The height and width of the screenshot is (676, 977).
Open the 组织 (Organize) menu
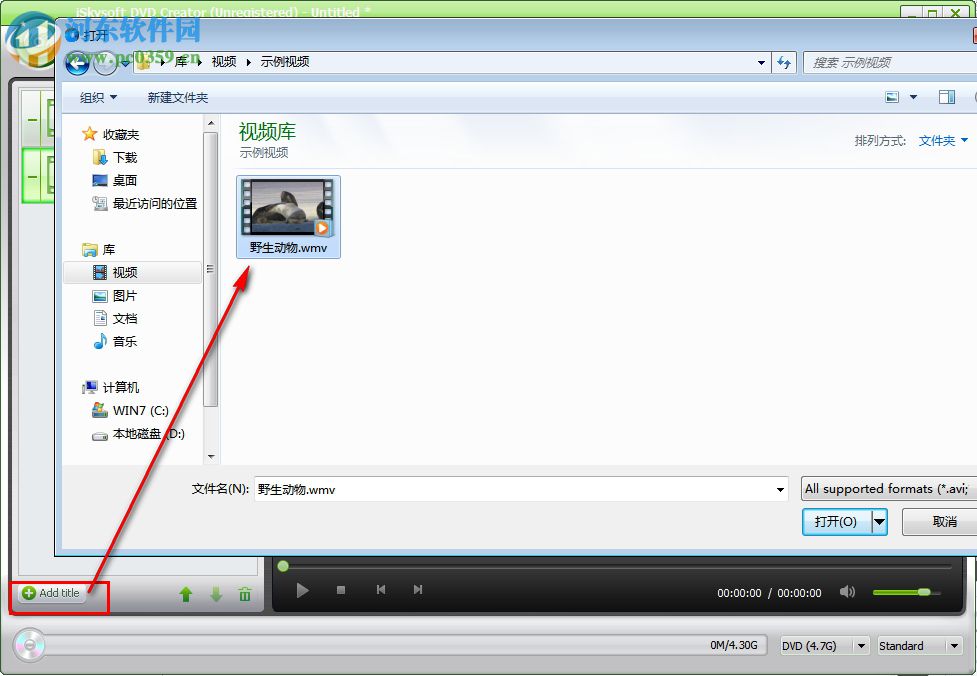(x=97, y=97)
